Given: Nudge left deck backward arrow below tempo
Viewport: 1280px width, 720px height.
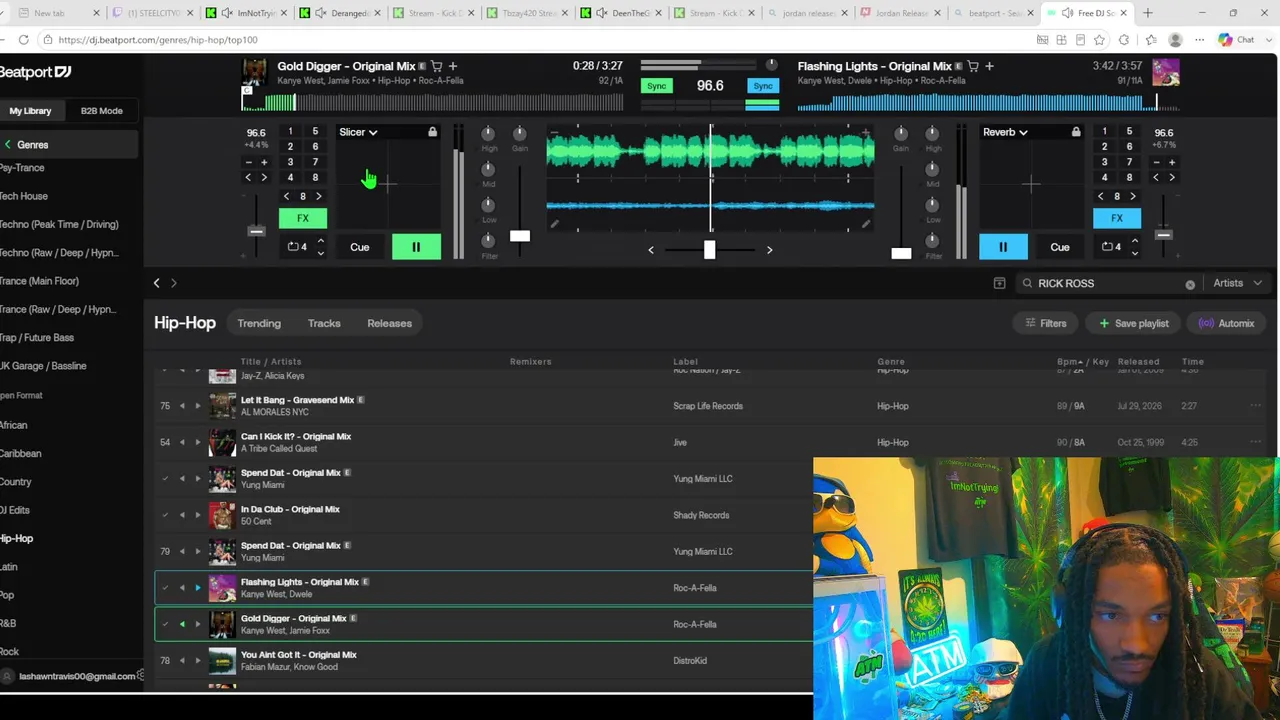Looking at the screenshot, I should pos(249,178).
